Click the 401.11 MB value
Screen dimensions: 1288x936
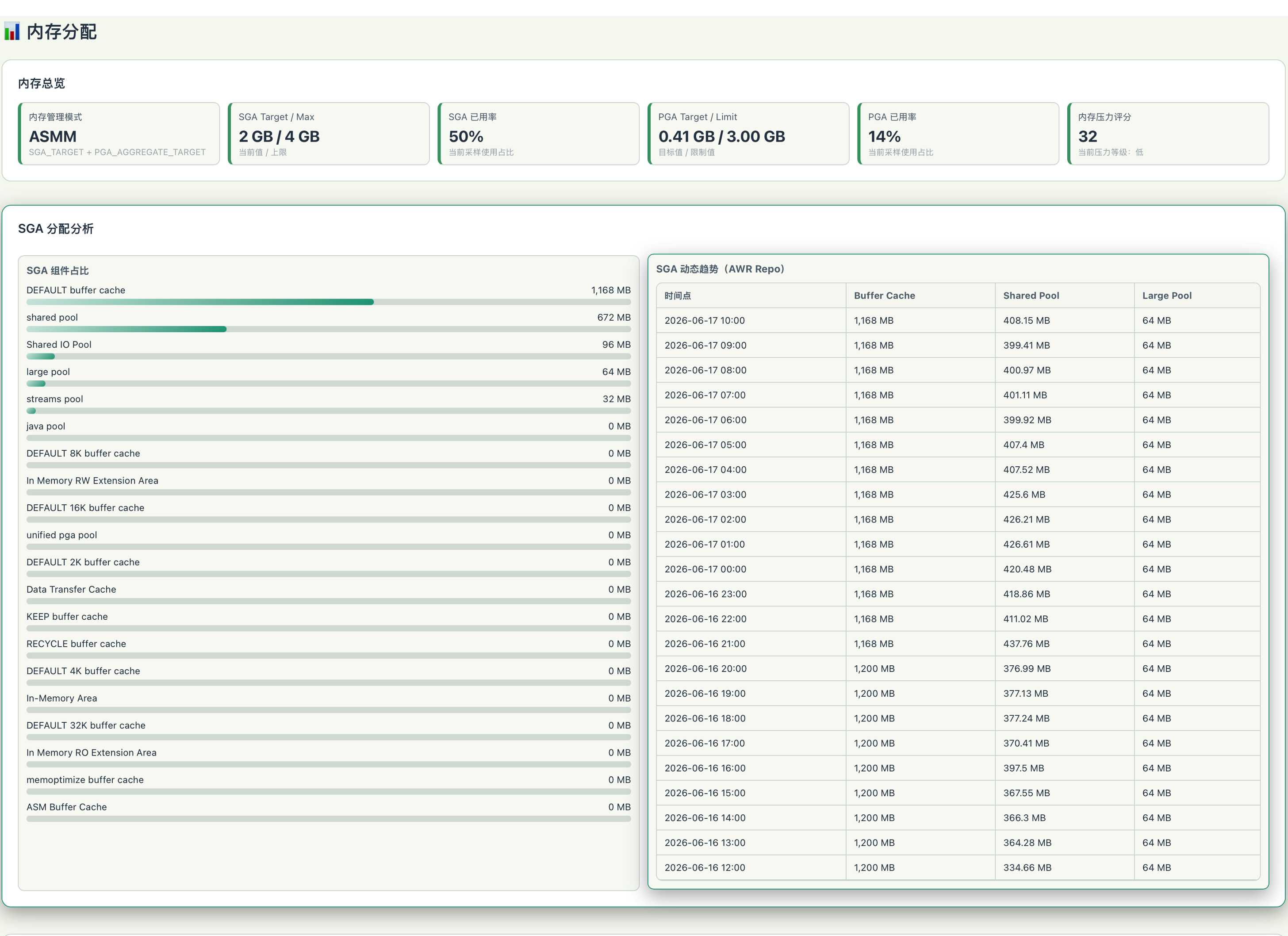(1024, 395)
